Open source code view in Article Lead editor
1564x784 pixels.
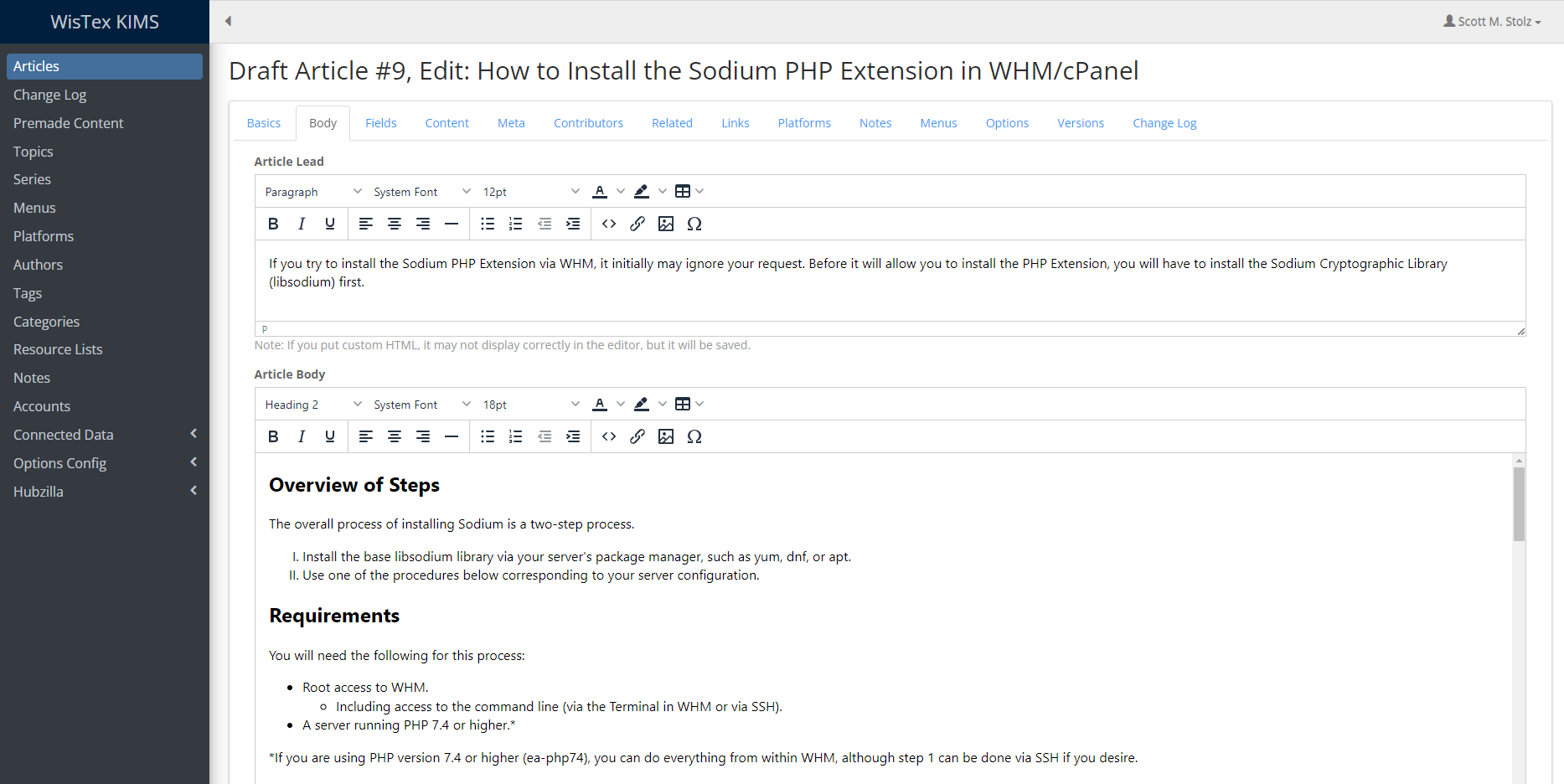(x=609, y=224)
